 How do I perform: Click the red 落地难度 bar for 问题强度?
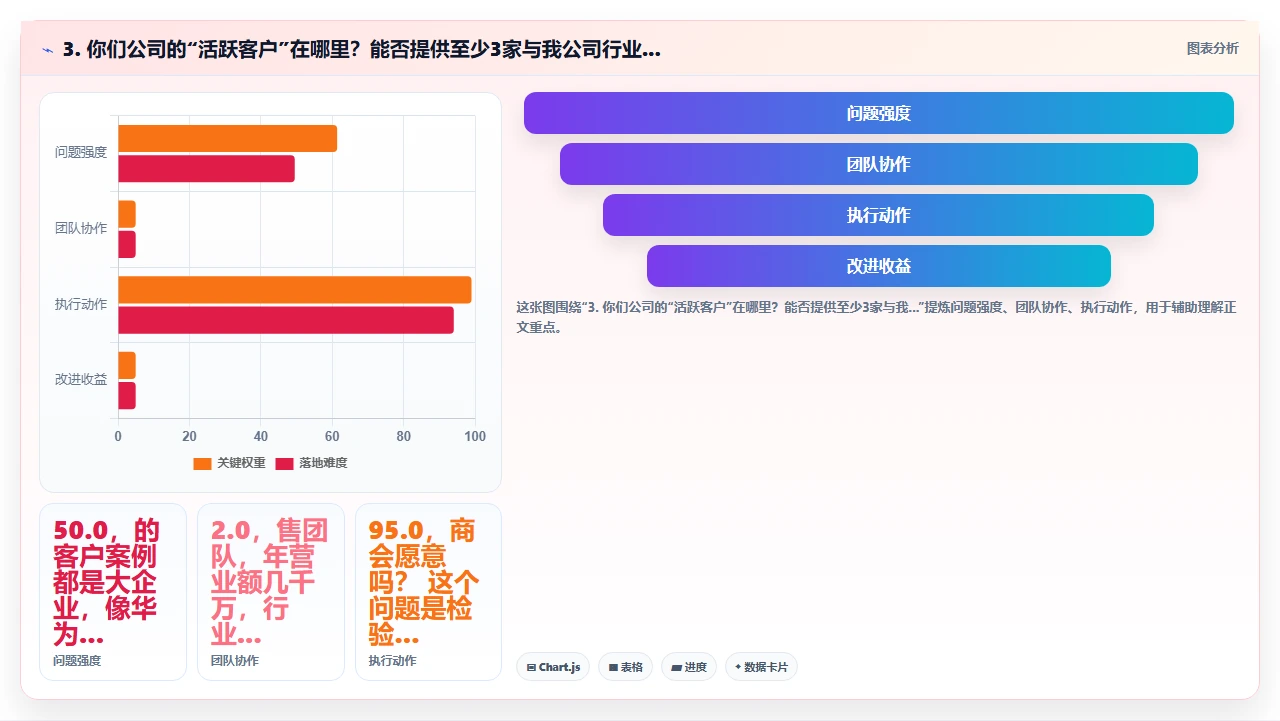pos(206,169)
